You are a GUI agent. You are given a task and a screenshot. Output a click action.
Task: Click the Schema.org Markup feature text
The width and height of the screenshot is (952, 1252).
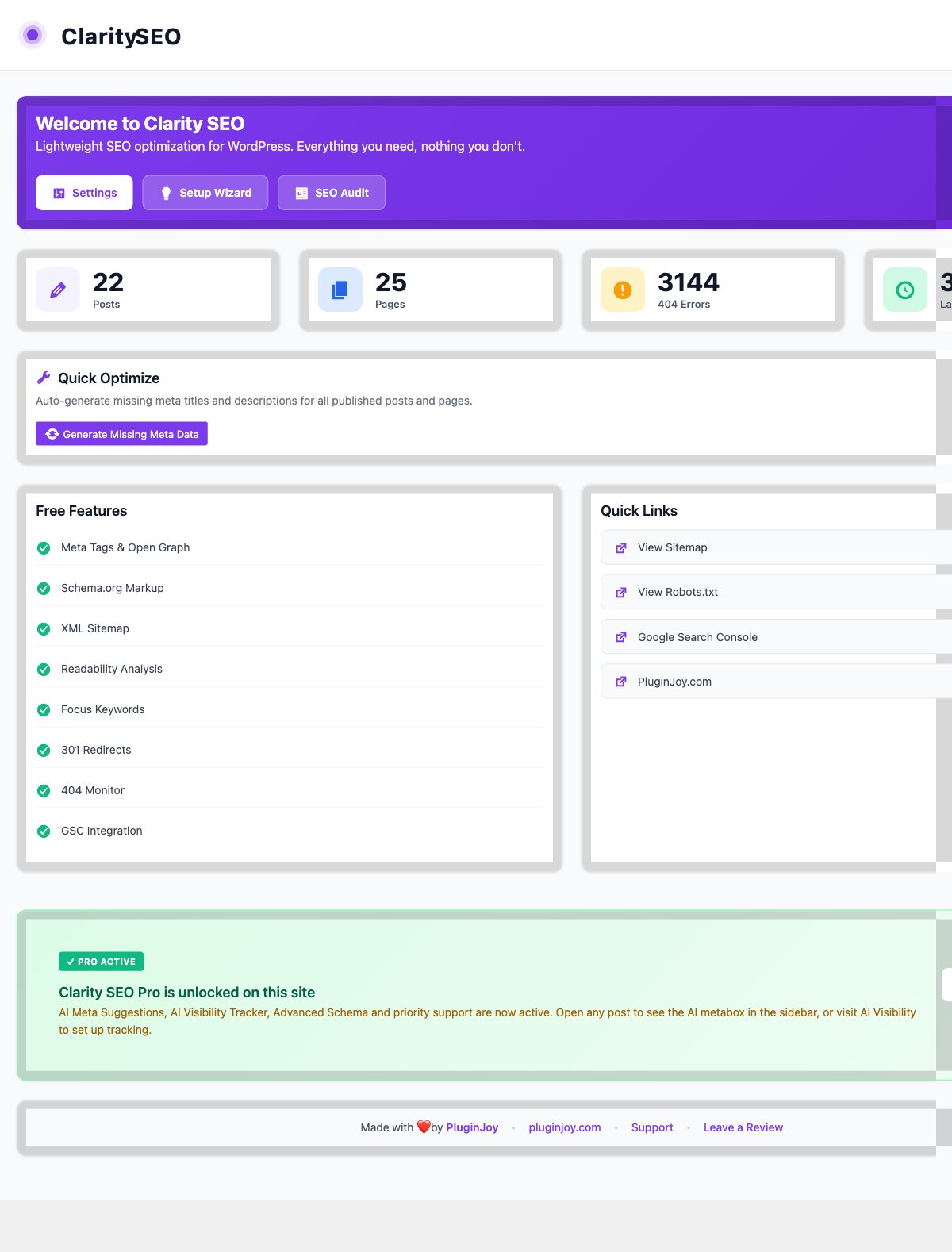coord(113,588)
